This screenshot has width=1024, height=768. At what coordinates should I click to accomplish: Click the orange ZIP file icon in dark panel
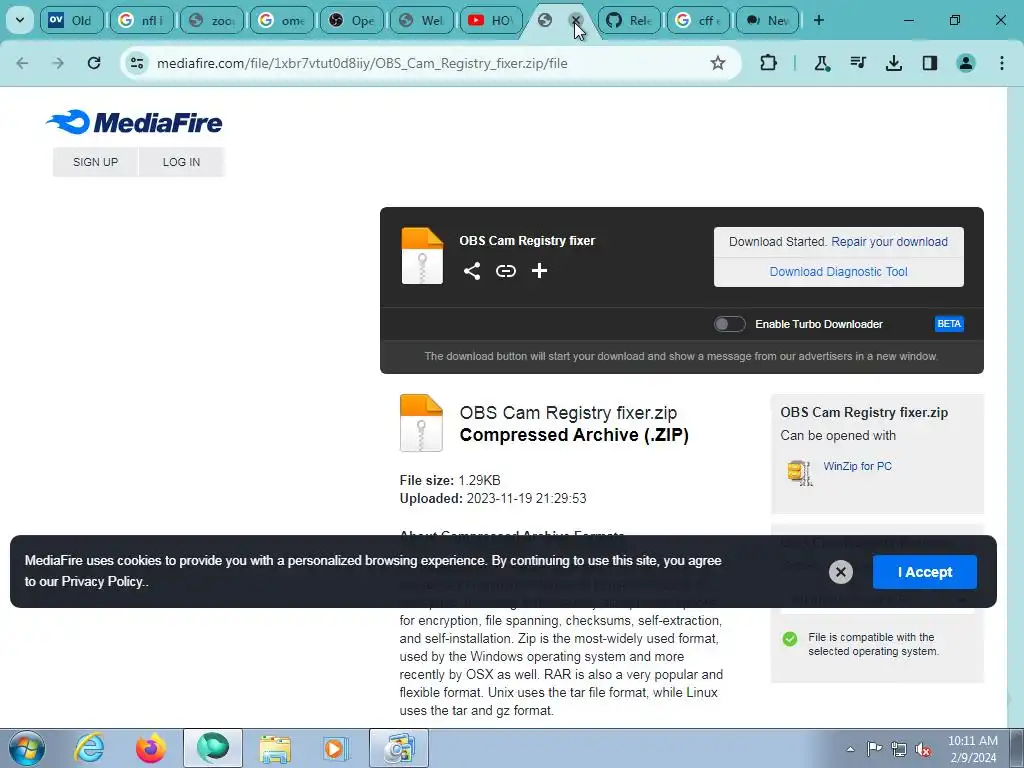[x=422, y=256]
